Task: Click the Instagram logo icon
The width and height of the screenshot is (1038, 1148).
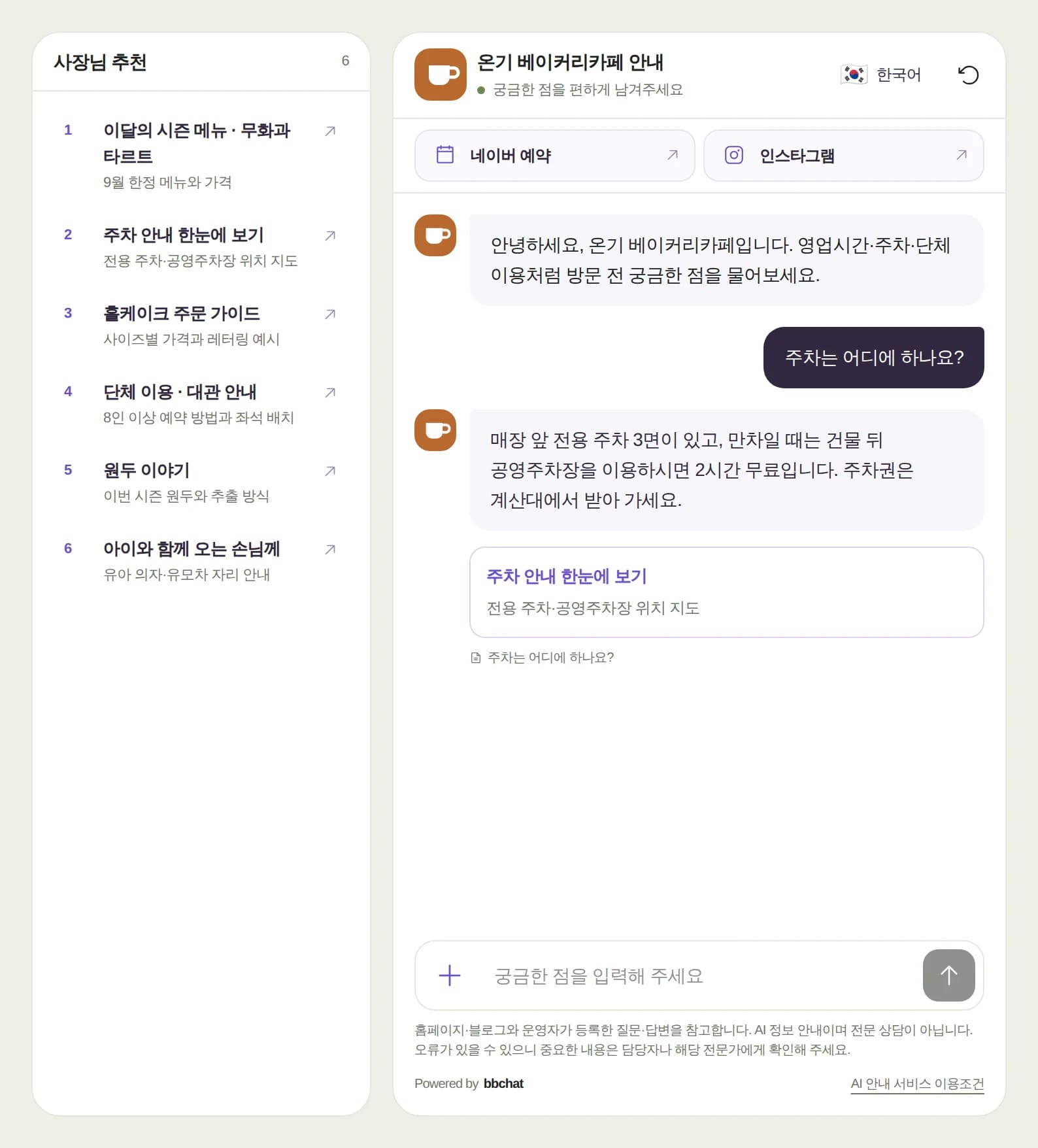Action: [734, 155]
